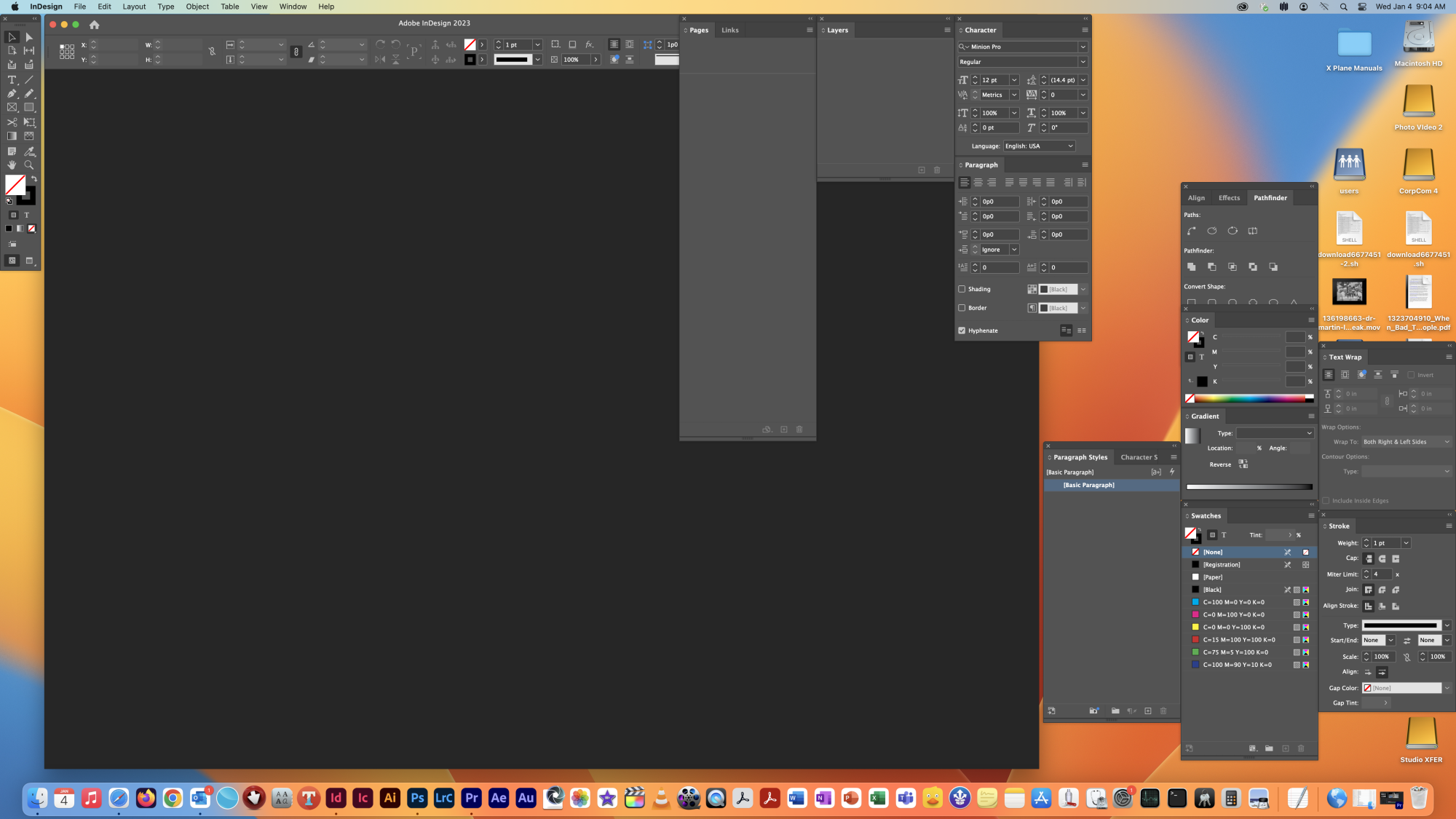Select the Hand tool
Screen dimensions: 1456x819
point(12,165)
